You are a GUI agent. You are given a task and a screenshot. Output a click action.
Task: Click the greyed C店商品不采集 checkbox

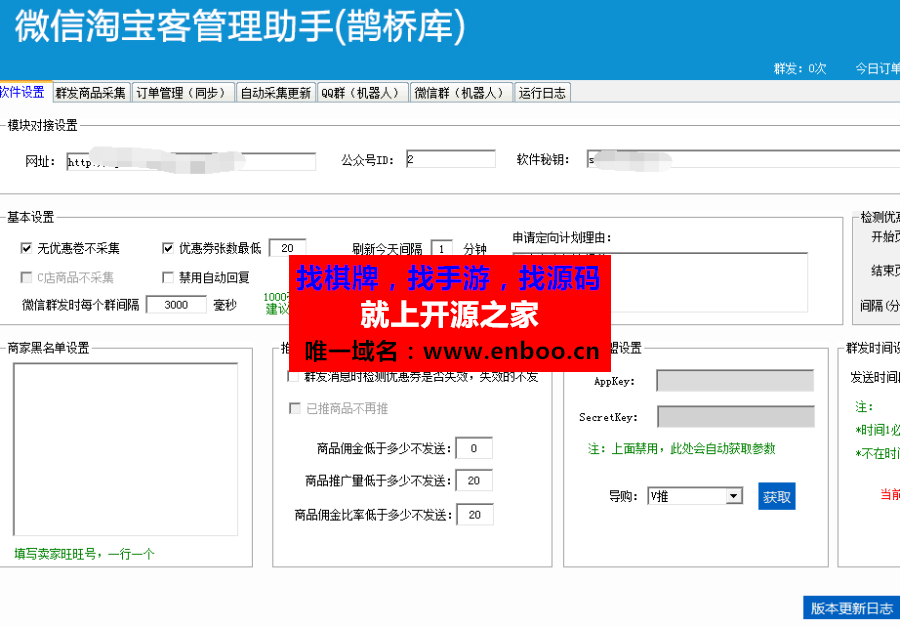click(x=26, y=278)
